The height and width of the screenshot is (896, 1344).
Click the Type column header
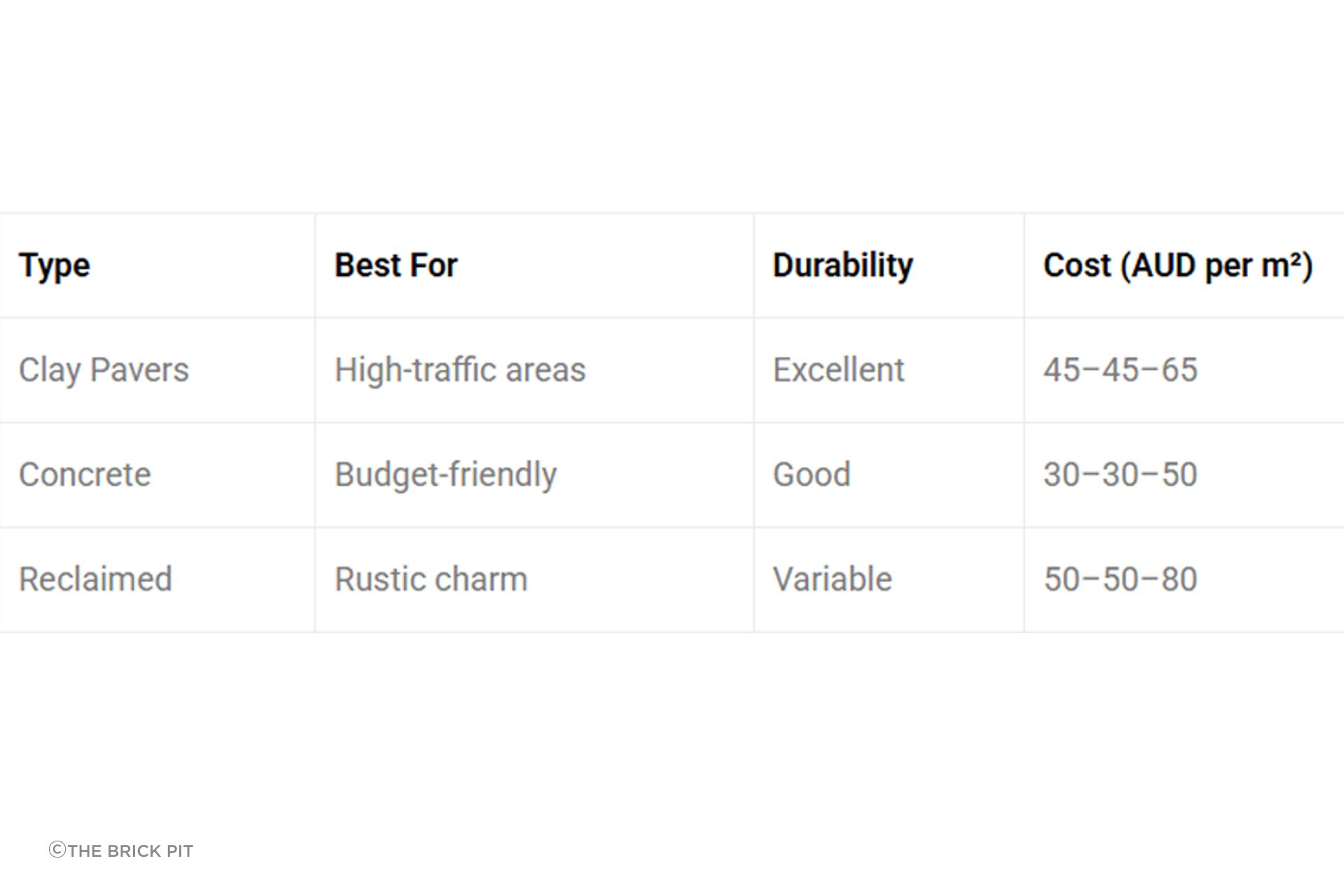pyautogui.click(x=55, y=266)
